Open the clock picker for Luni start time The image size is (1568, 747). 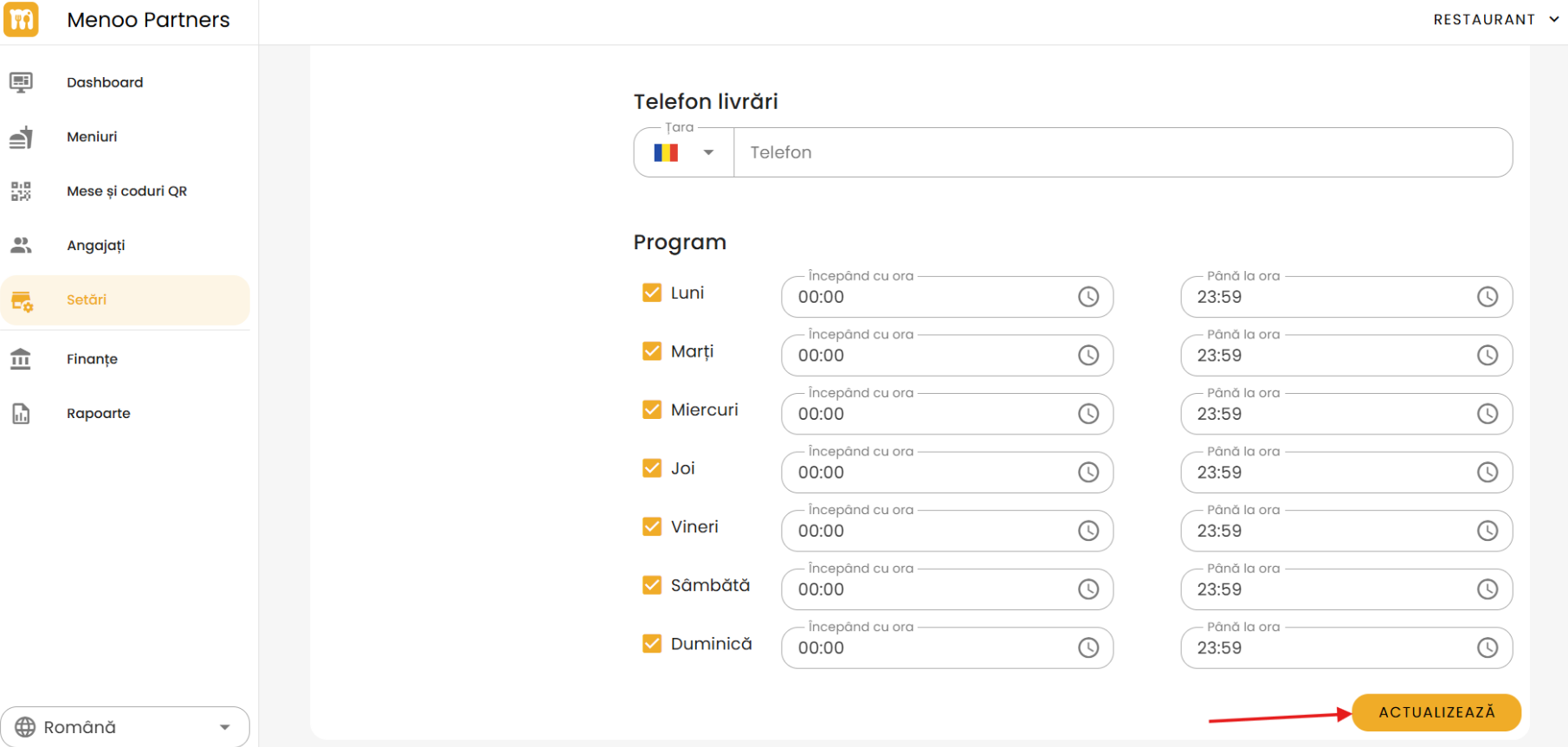(1087, 297)
